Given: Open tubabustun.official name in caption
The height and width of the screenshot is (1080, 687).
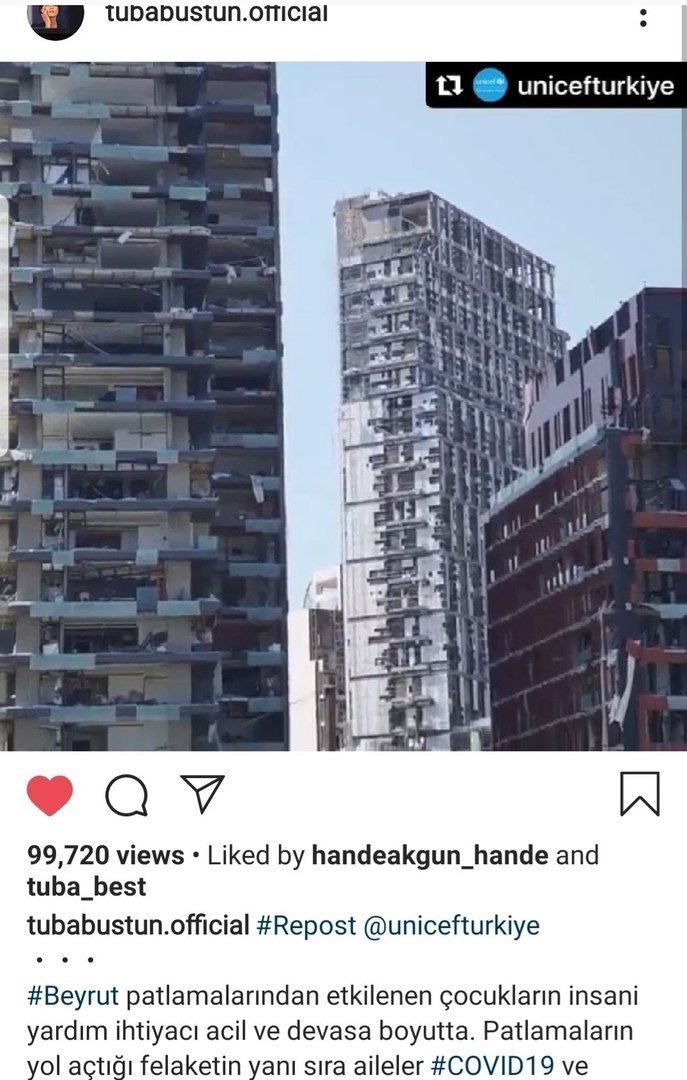Looking at the screenshot, I should click(138, 925).
